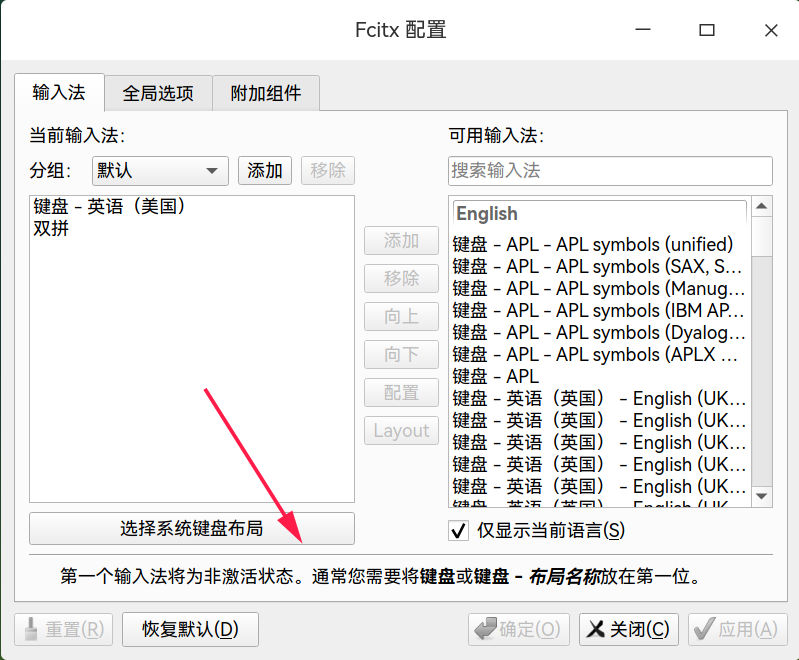Maximize the Fcitx 配置 window
Screen dimensions: 799x660
point(707,30)
